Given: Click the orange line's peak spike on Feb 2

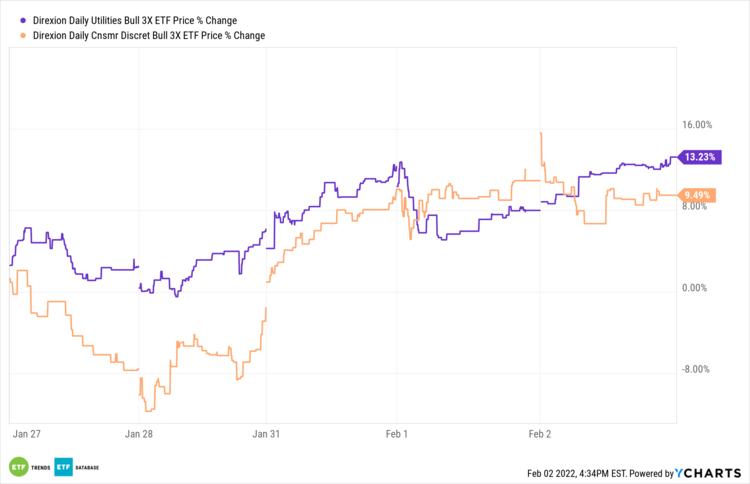Looking at the screenshot, I should [x=541, y=134].
